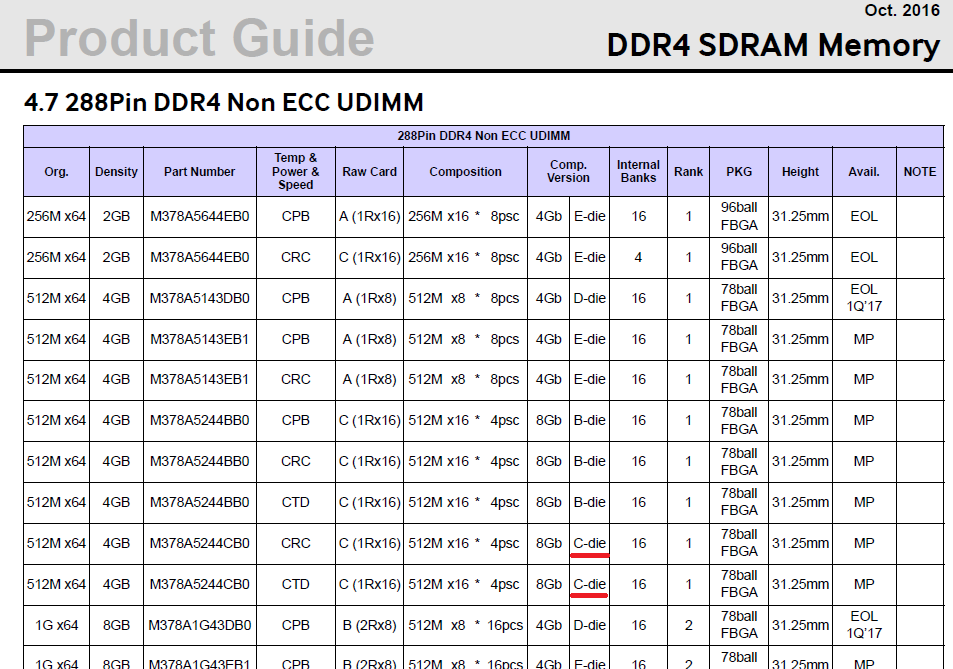The image size is (953, 669).
Task: Click the 'Product Guide' title text
Action: coord(199,38)
